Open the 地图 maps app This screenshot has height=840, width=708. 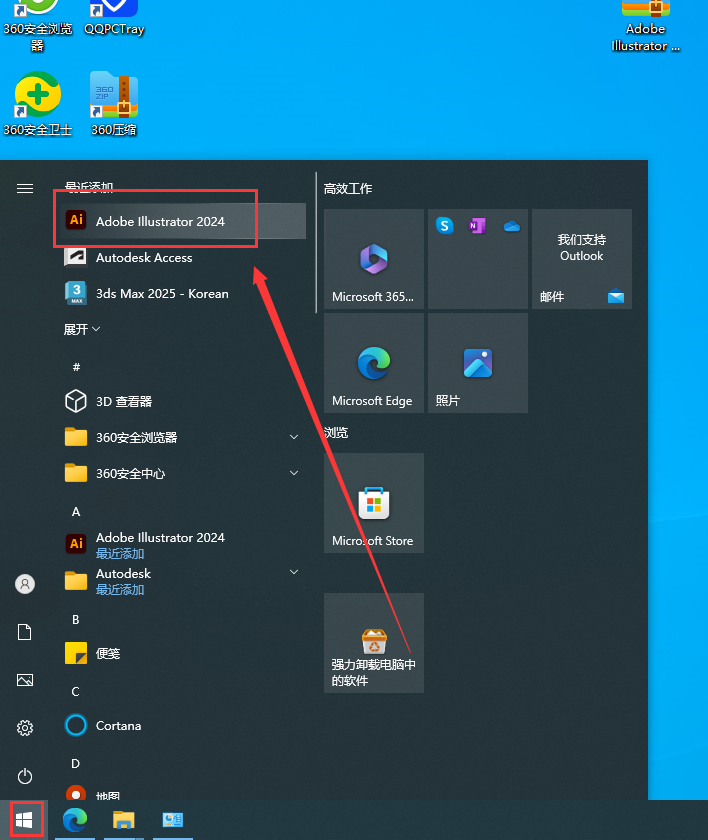tap(183, 793)
